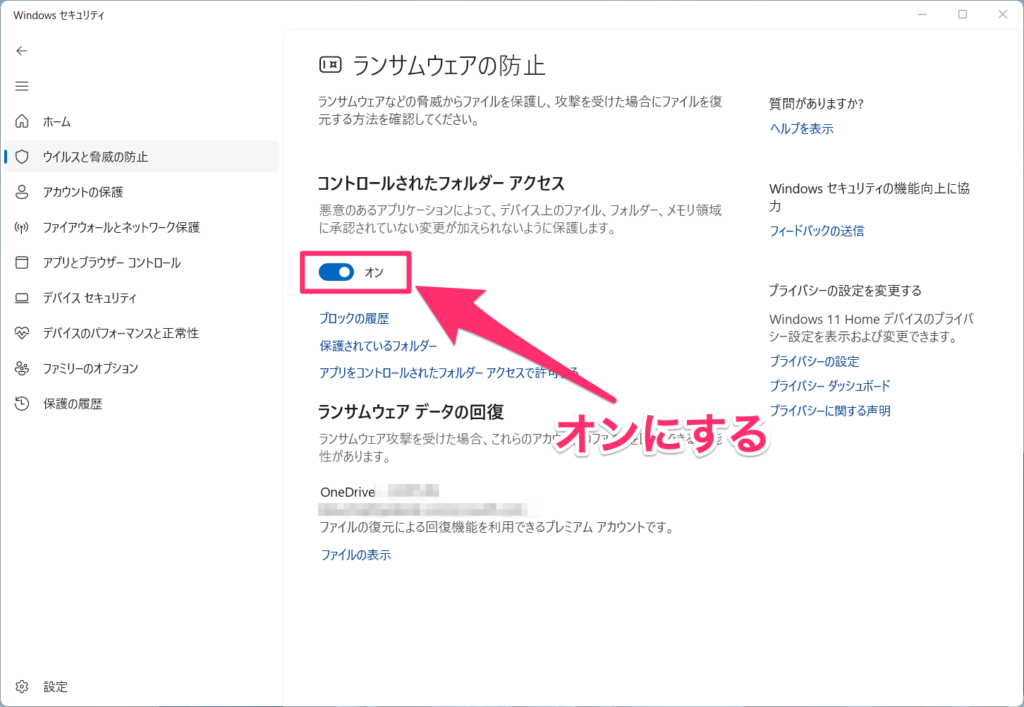Click ファイルの表示 under OneDrive

355,554
